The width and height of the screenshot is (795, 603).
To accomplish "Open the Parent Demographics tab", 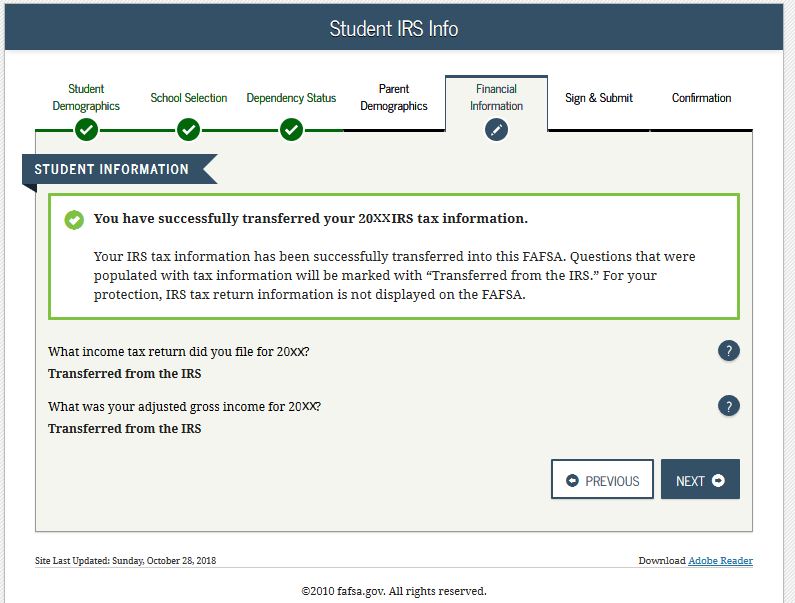I will [x=394, y=97].
